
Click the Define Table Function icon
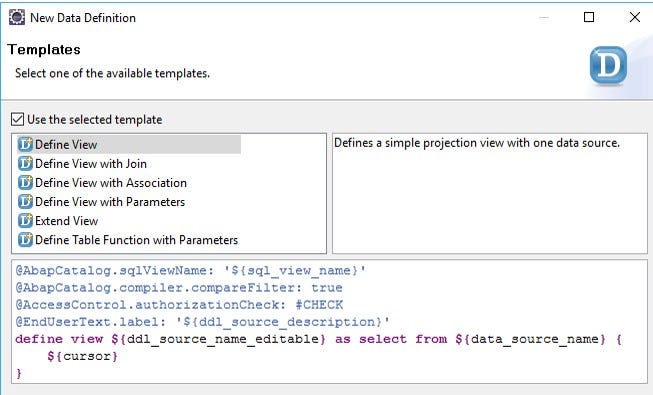25,240
